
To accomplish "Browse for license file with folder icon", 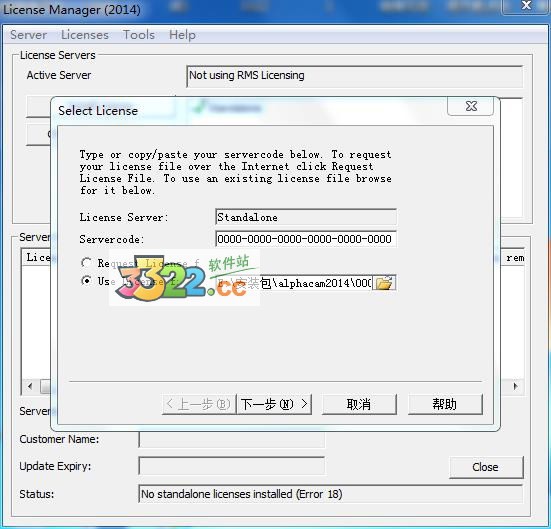I will point(384,283).
